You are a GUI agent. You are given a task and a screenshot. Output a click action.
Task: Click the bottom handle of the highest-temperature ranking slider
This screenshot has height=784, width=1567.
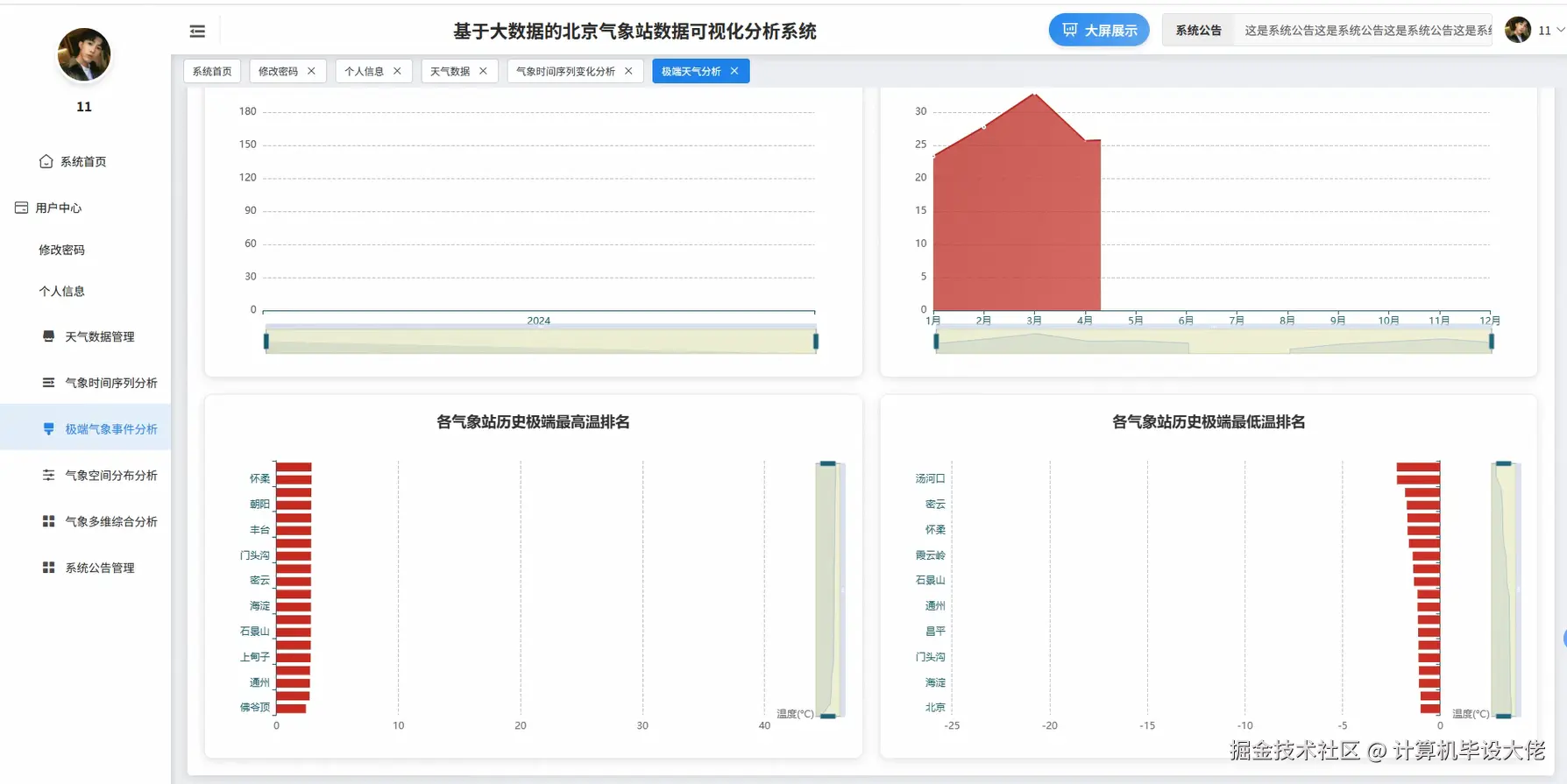(827, 716)
